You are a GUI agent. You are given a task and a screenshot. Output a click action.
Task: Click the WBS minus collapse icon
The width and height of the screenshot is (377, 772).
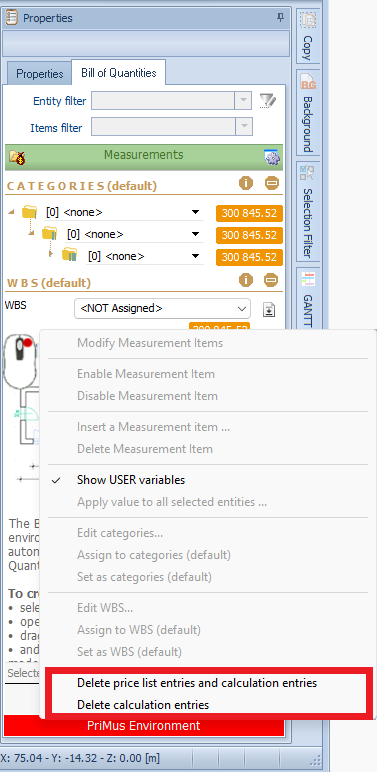pyautogui.click(x=272, y=280)
